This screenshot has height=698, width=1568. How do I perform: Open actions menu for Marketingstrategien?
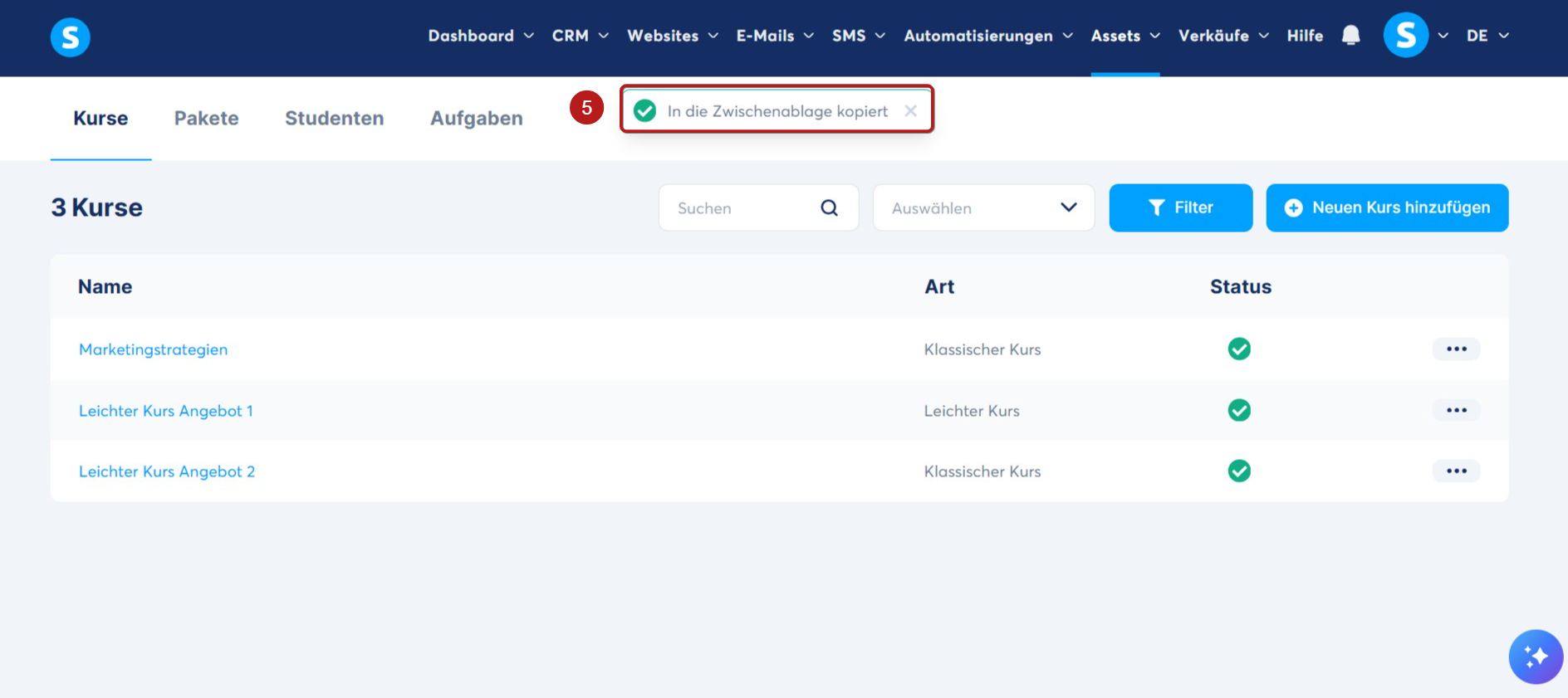point(1456,349)
